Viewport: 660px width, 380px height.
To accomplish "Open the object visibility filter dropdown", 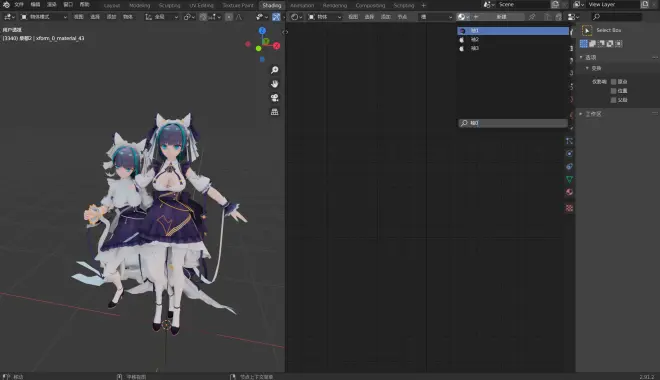I will pyautogui.click(x=262, y=17).
